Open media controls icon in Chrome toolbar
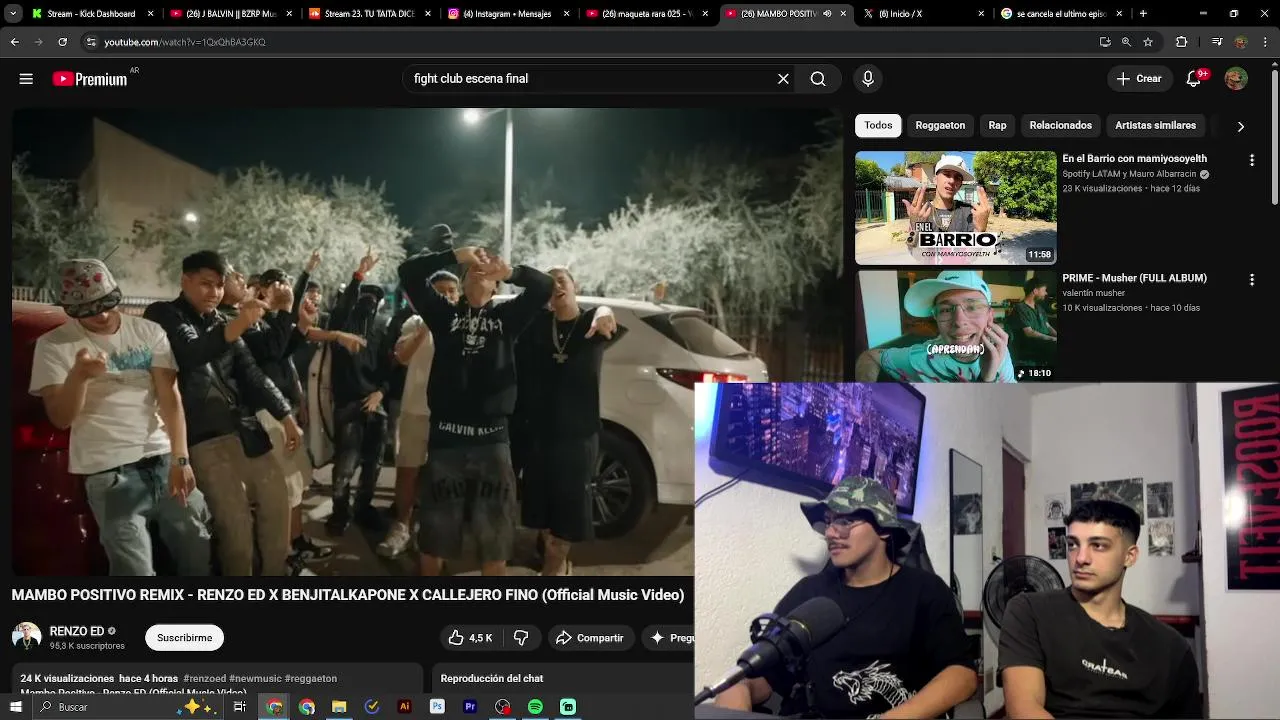The height and width of the screenshot is (720, 1280). (1216, 42)
